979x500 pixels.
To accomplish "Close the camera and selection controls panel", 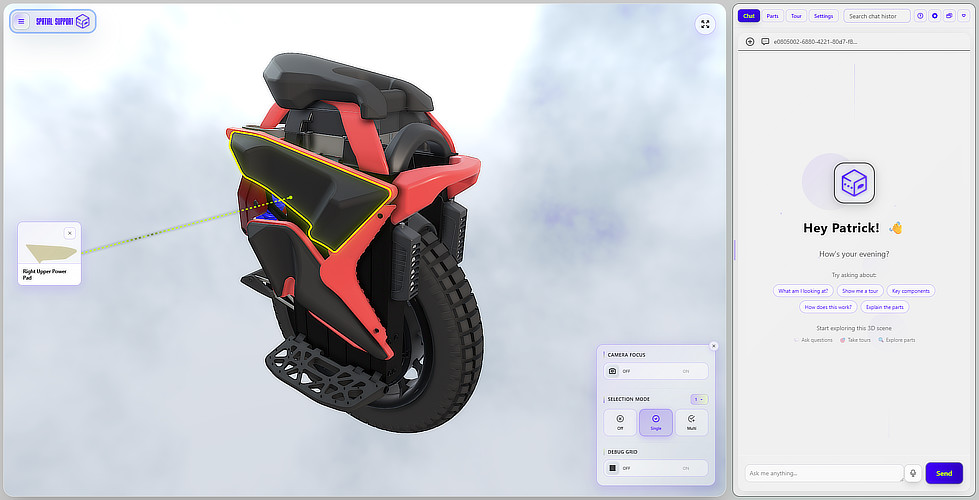I will 713,345.
